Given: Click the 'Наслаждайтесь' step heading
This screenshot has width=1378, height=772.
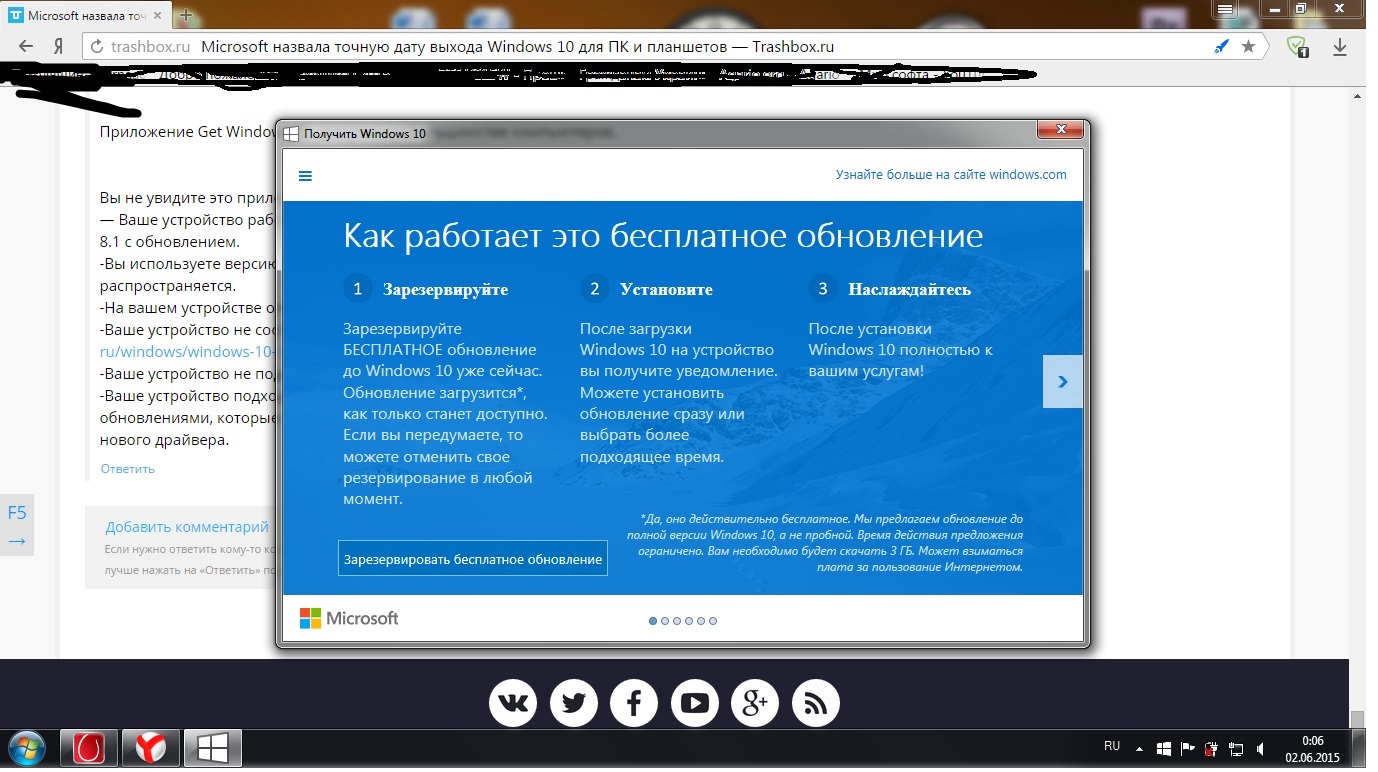Looking at the screenshot, I should pos(909,290).
